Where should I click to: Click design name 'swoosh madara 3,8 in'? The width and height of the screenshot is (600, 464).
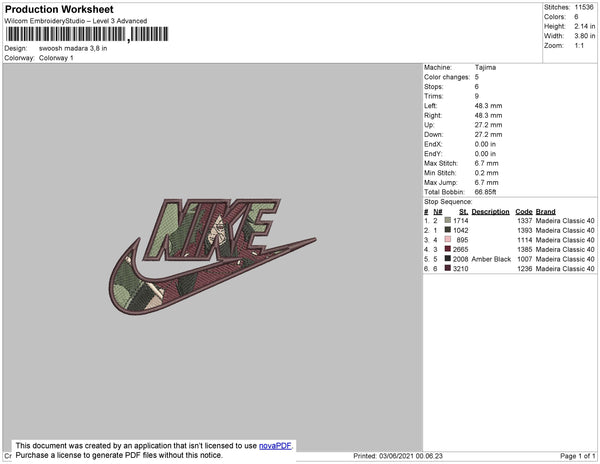click(73, 49)
